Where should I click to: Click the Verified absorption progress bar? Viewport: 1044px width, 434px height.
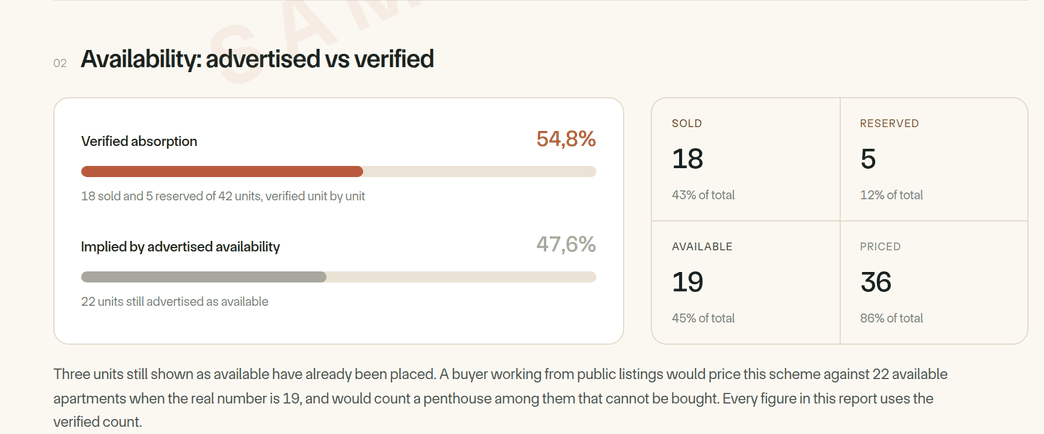pyautogui.click(x=338, y=172)
